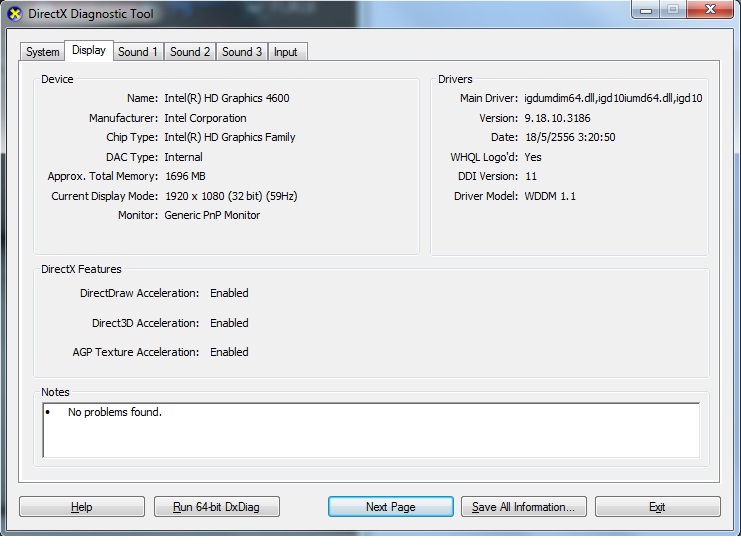This screenshot has height=553, width=741.
Task: Close the DirectX Diagnostic Tool window
Action: tap(710, 9)
